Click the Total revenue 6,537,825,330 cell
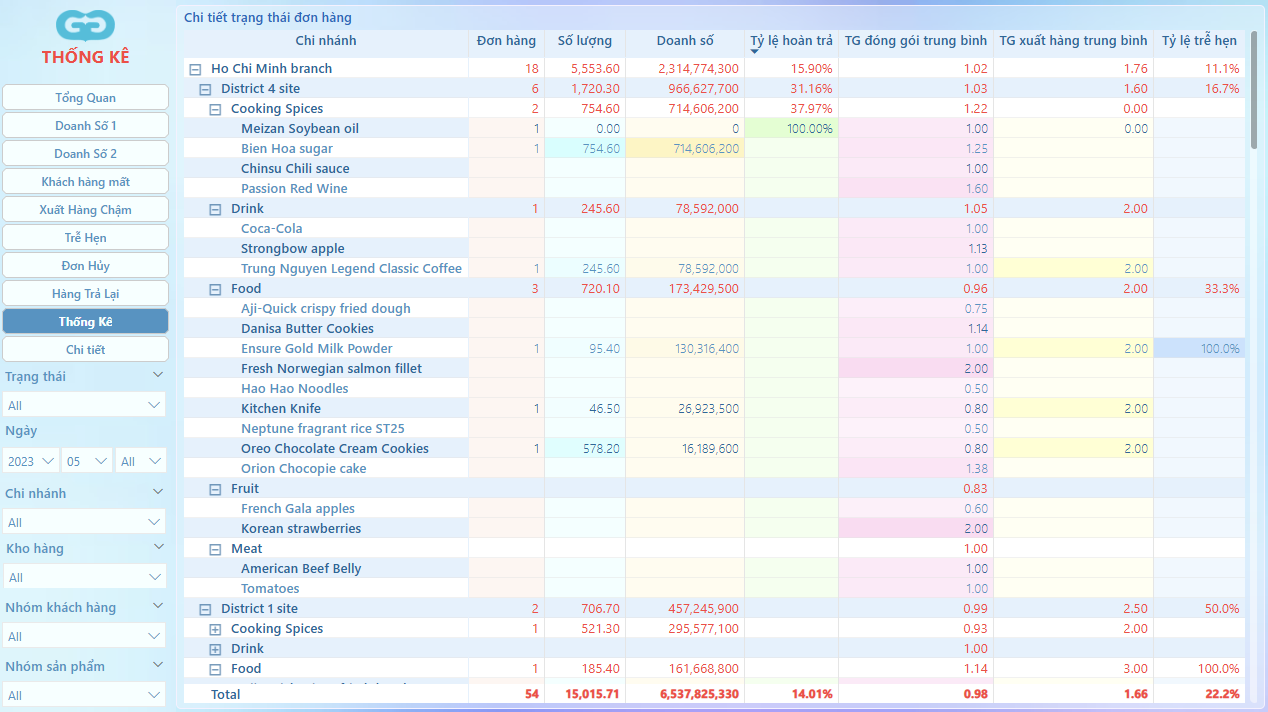The height and width of the screenshot is (712, 1268). [685, 694]
